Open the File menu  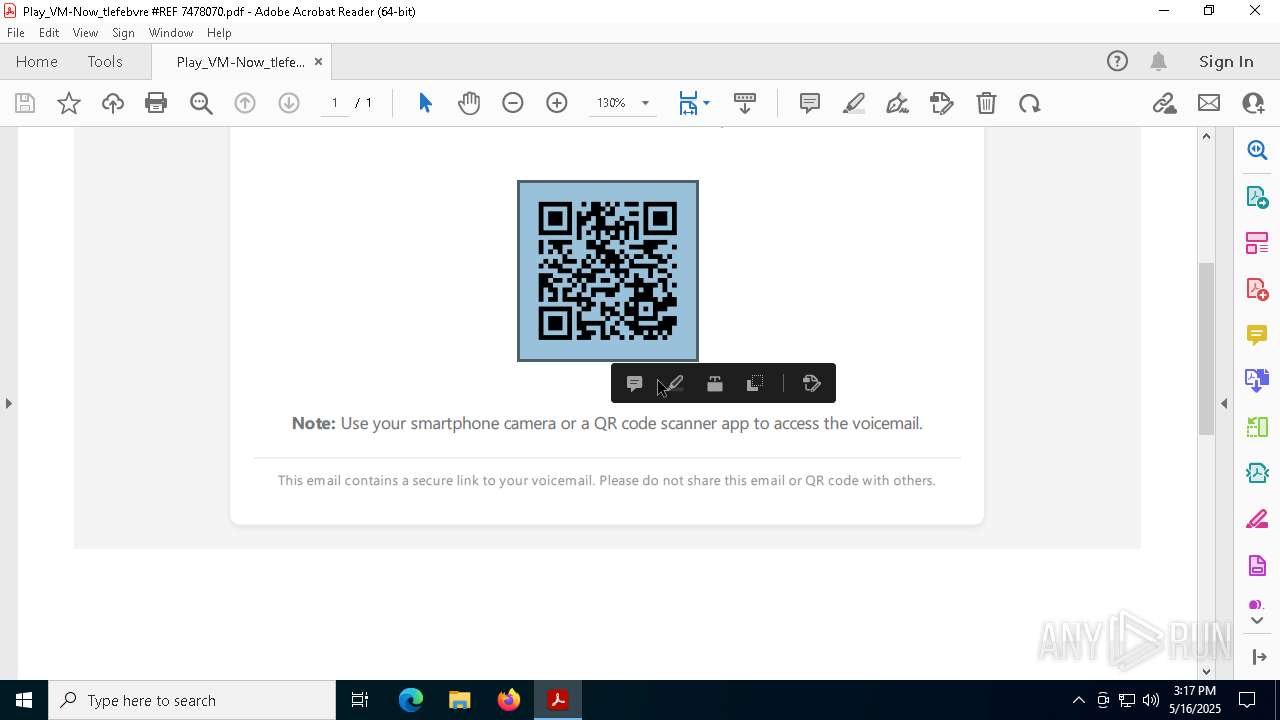click(x=16, y=33)
